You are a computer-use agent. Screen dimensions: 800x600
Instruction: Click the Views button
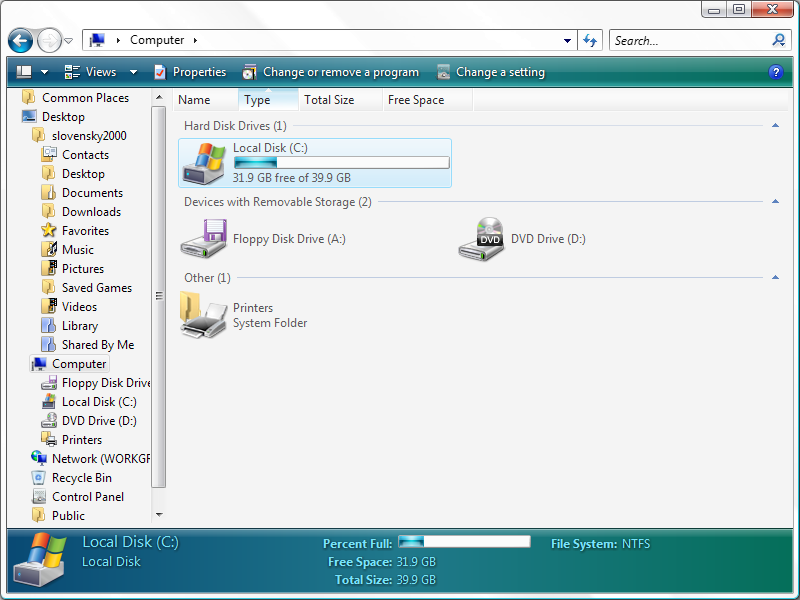point(91,72)
